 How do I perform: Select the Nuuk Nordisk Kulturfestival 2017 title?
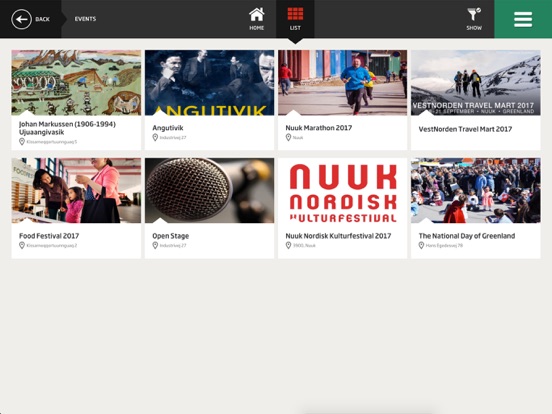[338, 236]
